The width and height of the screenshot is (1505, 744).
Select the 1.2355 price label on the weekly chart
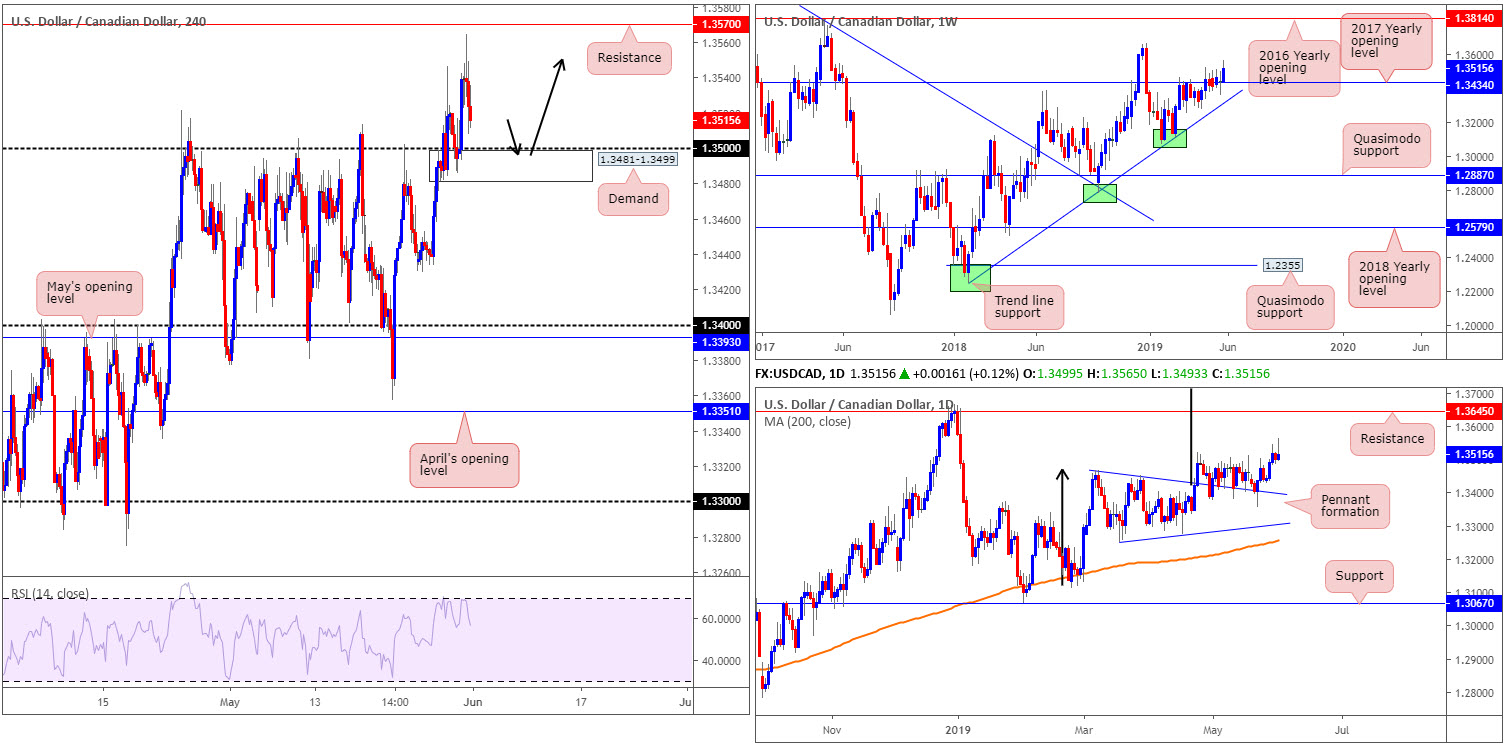click(1283, 265)
